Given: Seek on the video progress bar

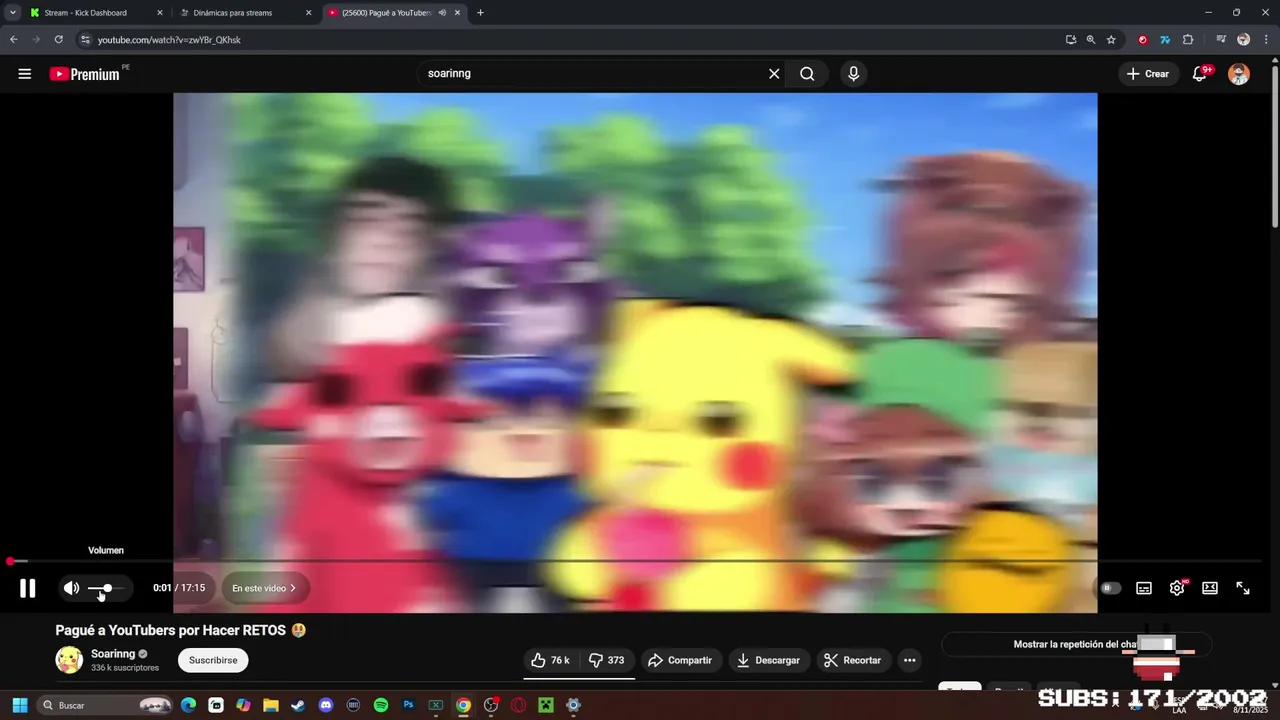Looking at the screenshot, I should 636,561.
